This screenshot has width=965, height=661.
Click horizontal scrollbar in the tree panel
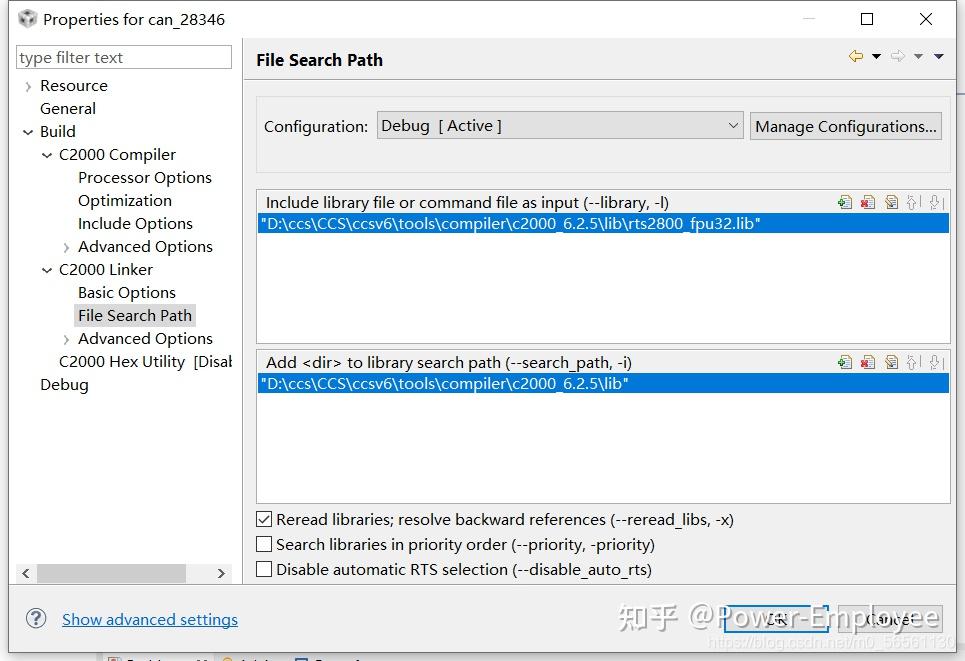pyautogui.click(x=111, y=574)
